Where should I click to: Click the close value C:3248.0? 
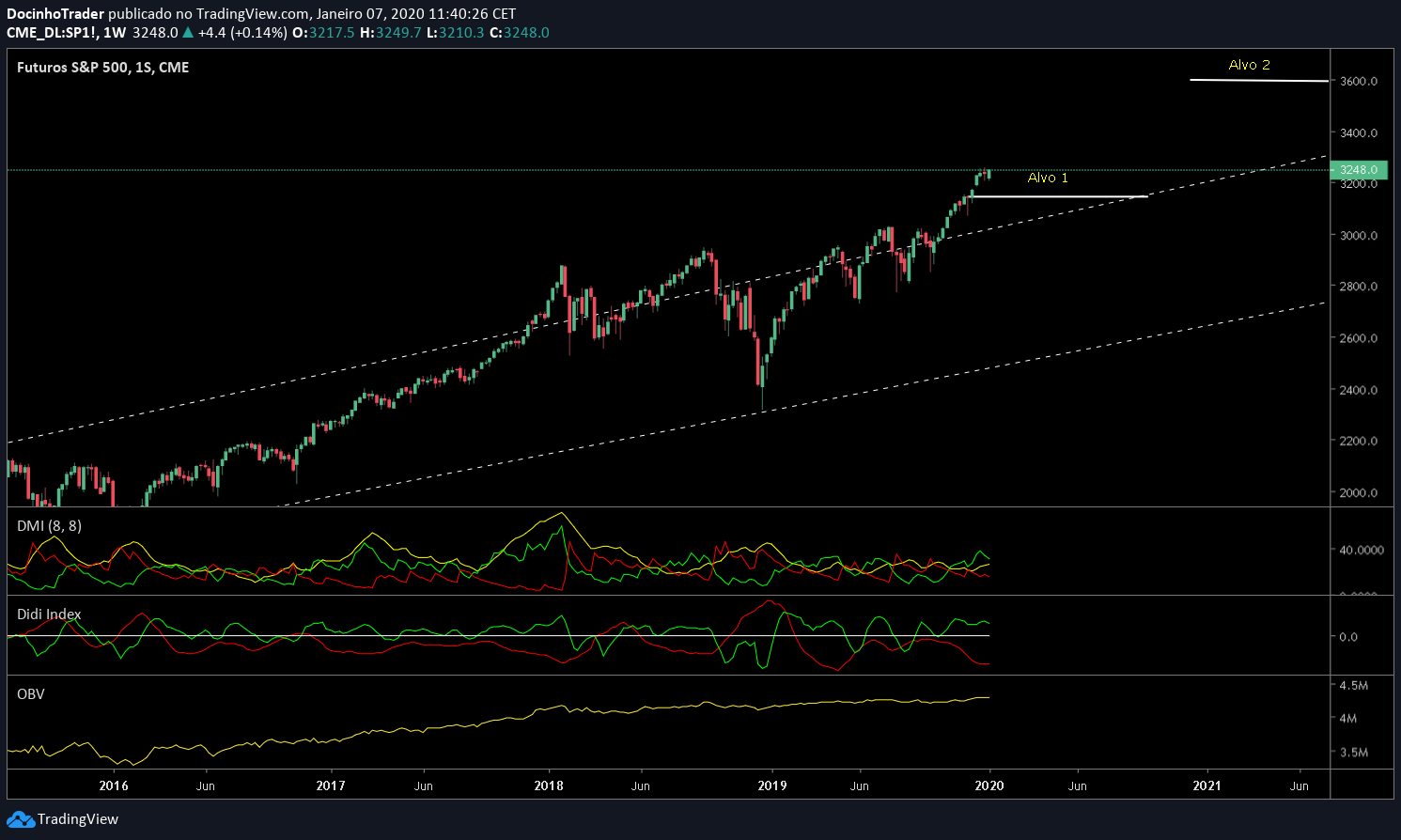click(520, 33)
